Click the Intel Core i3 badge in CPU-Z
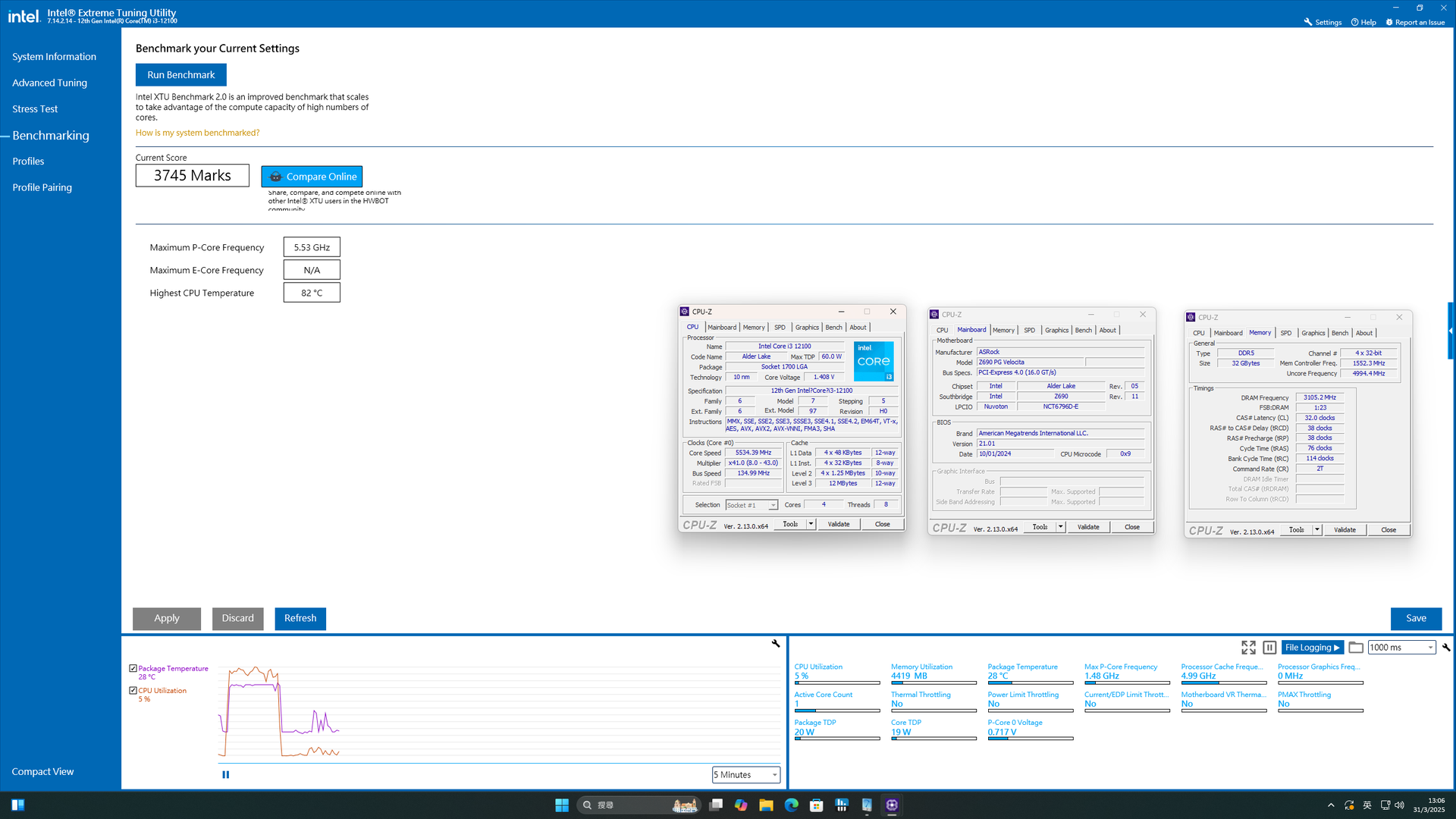Image resolution: width=1456 pixels, height=819 pixels. (x=874, y=362)
